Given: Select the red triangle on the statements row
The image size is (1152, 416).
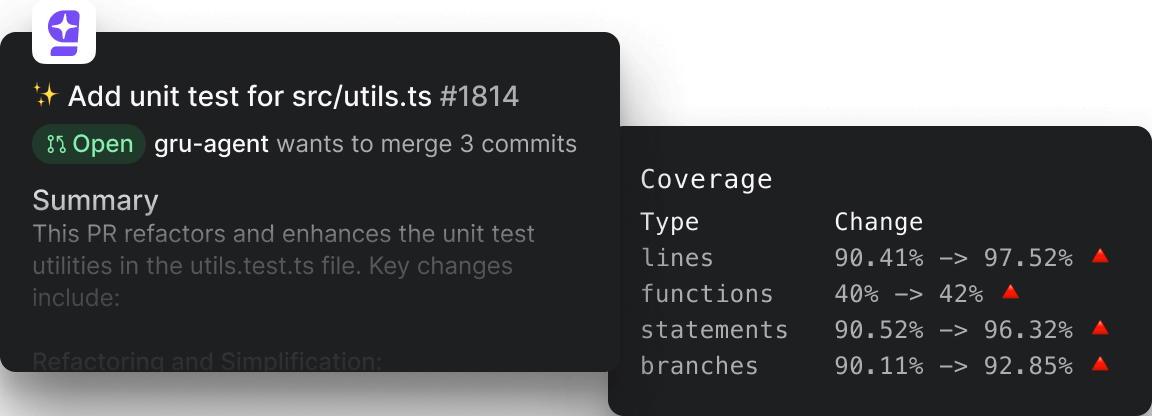Looking at the screenshot, I should tap(1100, 329).
